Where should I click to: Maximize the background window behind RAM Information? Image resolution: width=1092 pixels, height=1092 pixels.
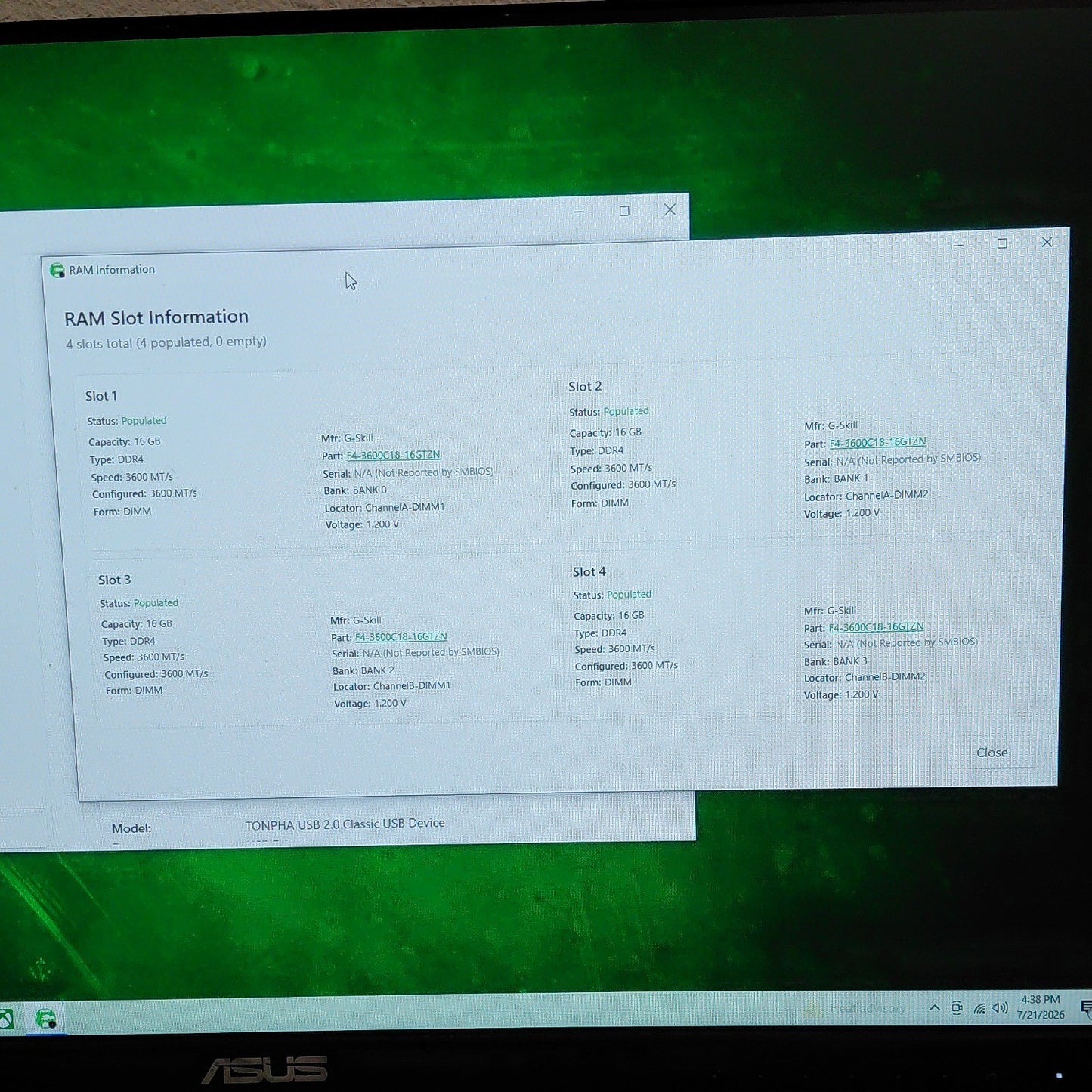(624, 211)
